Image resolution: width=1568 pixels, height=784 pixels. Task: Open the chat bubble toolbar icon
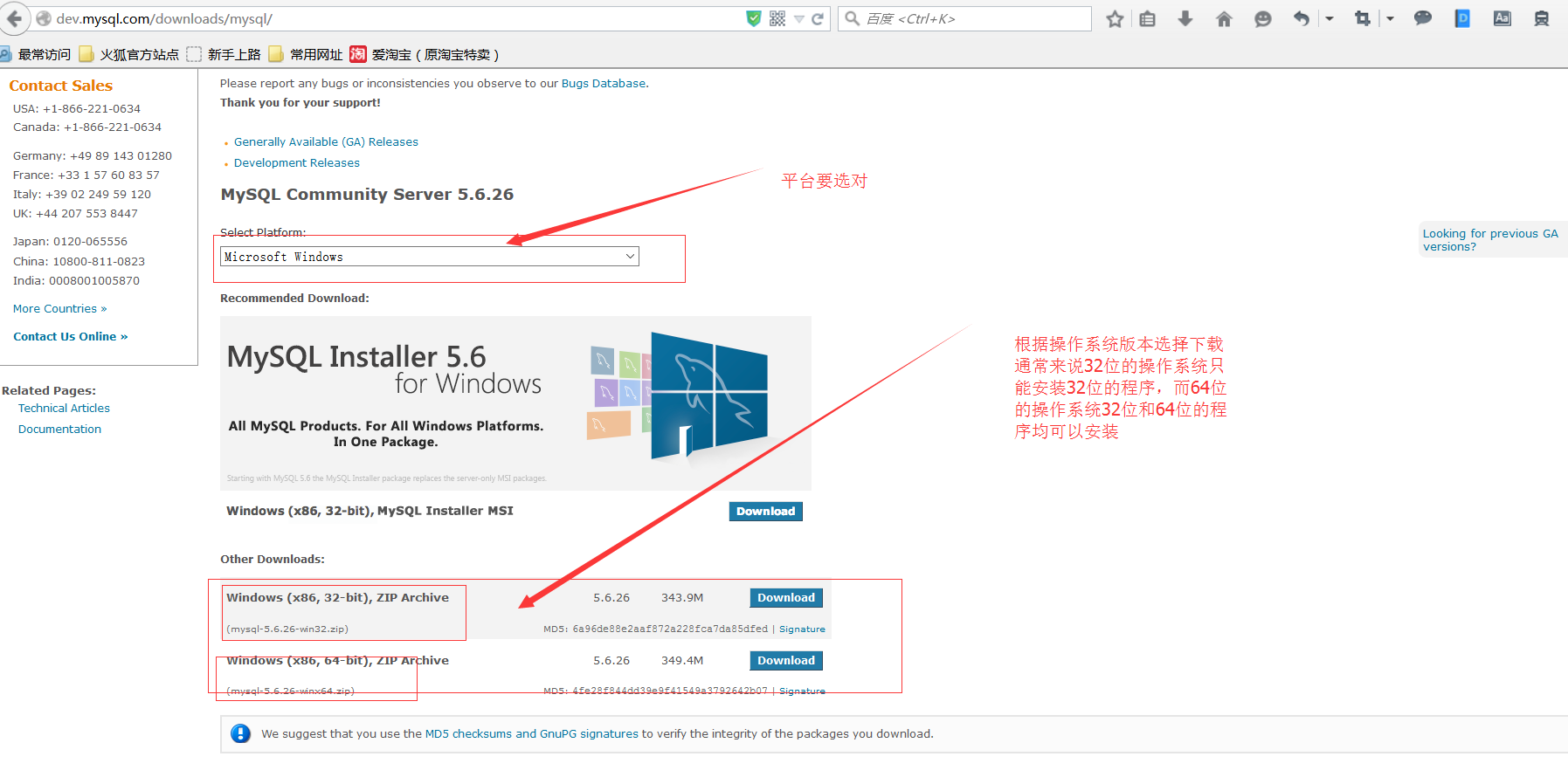click(x=1423, y=17)
